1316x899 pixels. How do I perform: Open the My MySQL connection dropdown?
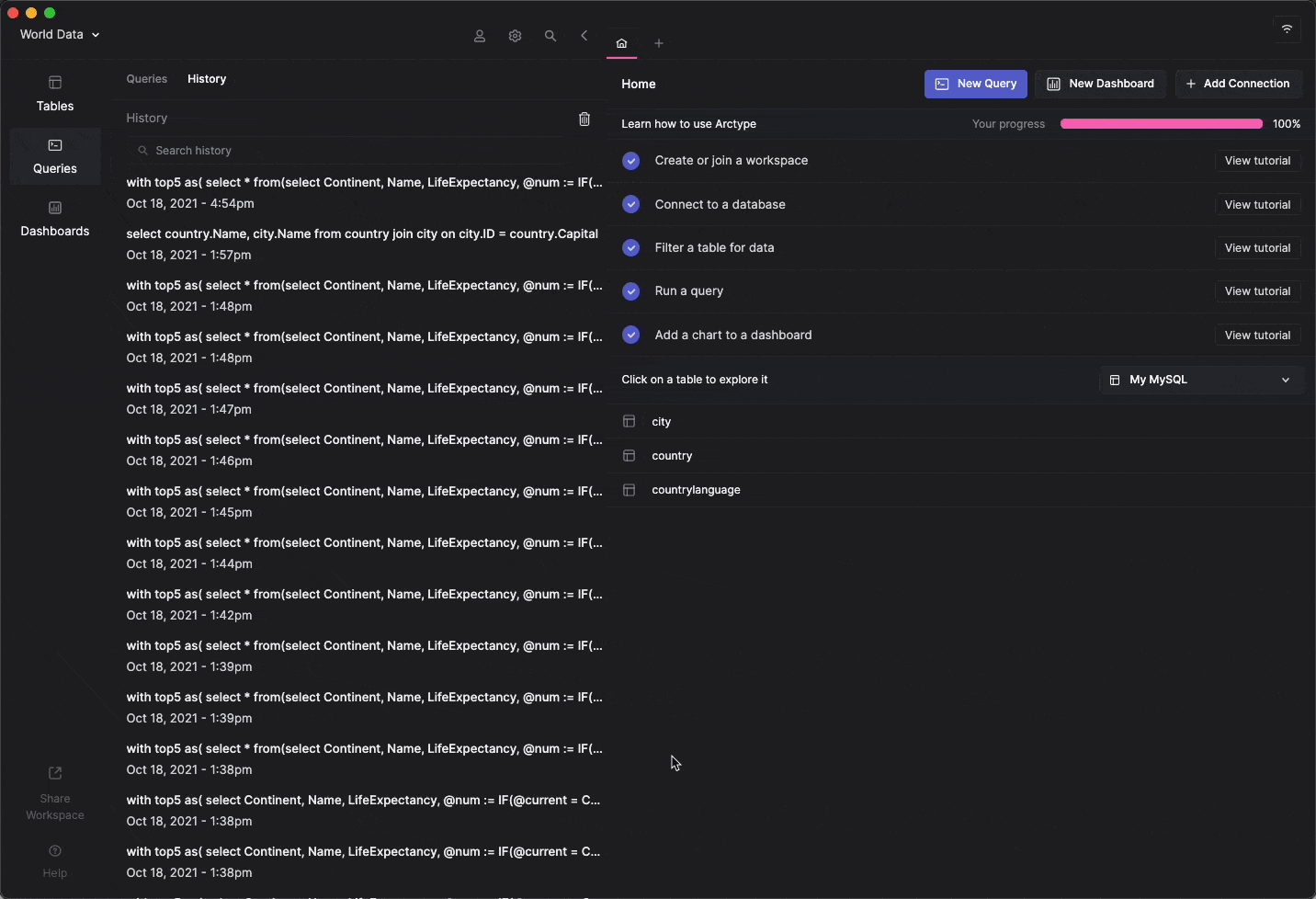tap(1201, 380)
